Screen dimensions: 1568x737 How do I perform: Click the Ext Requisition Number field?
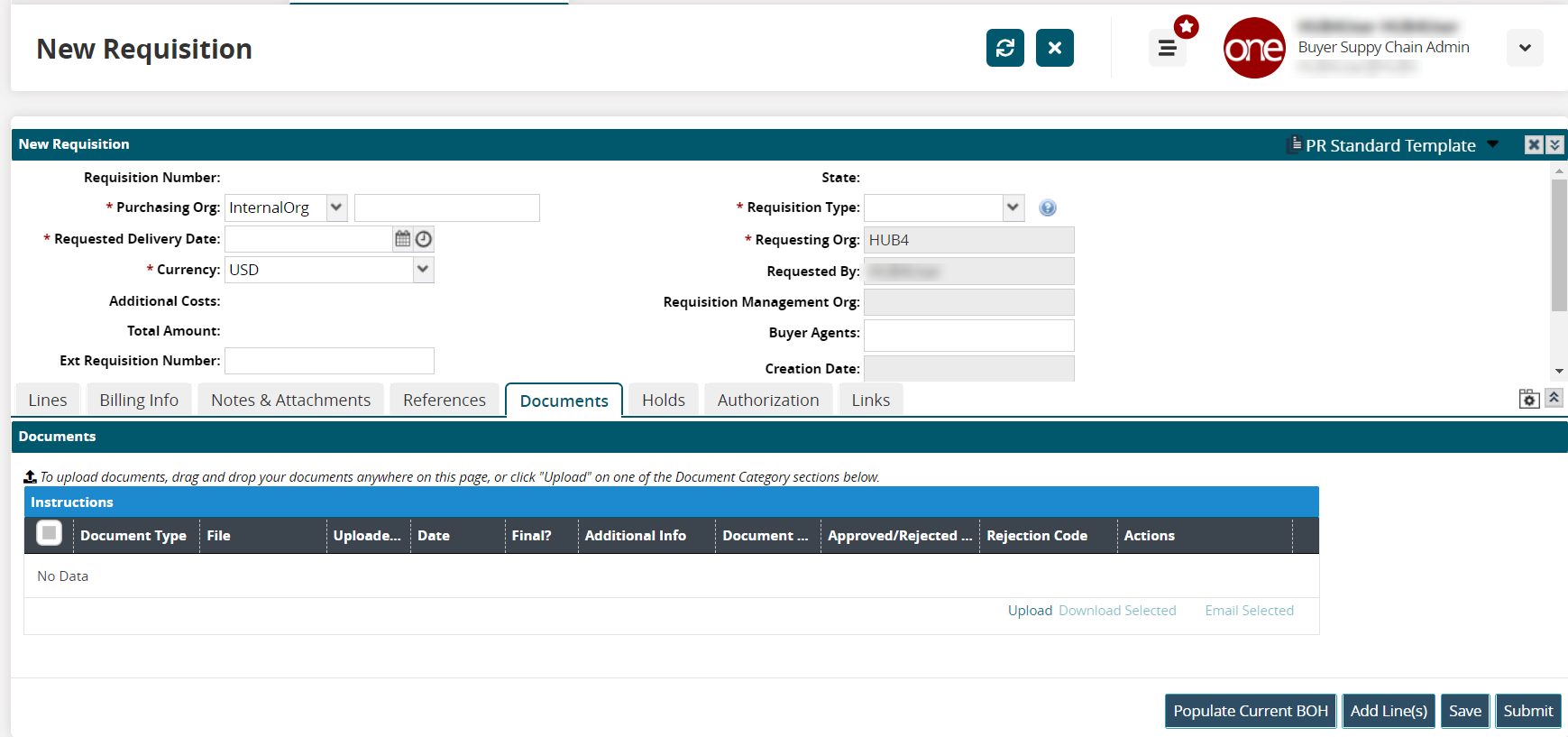pos(329,361)
